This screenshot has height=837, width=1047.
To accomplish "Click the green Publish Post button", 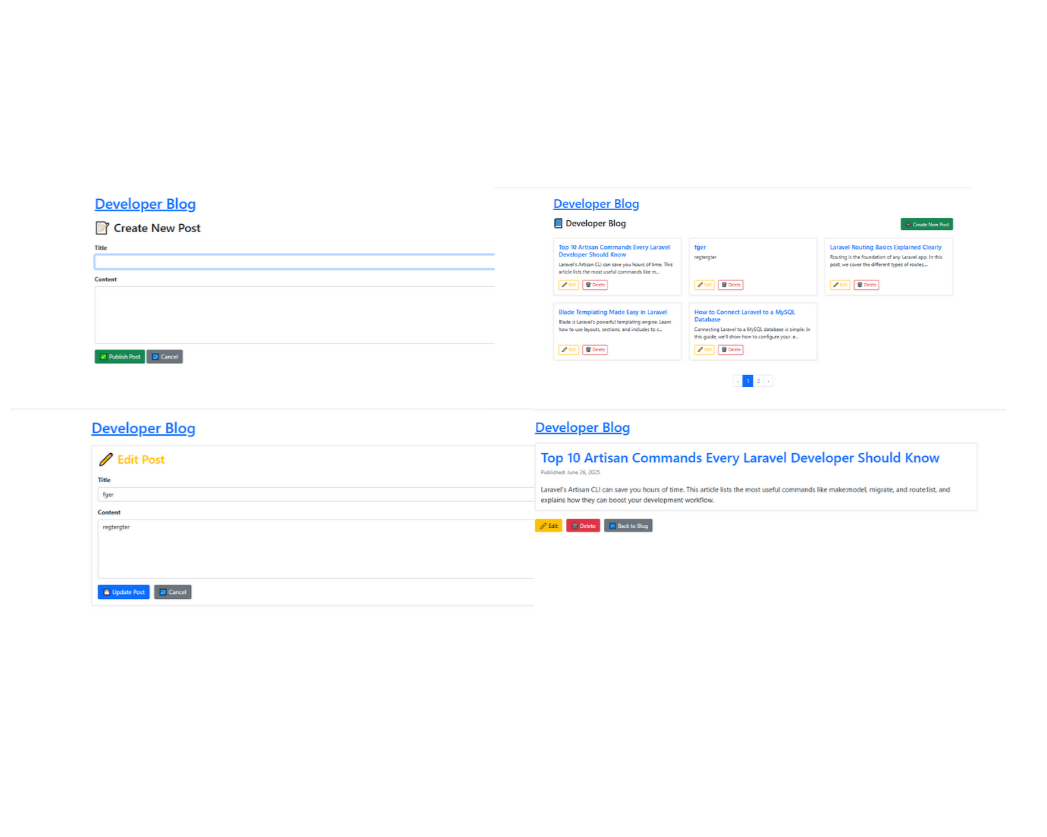I will 120,357.
